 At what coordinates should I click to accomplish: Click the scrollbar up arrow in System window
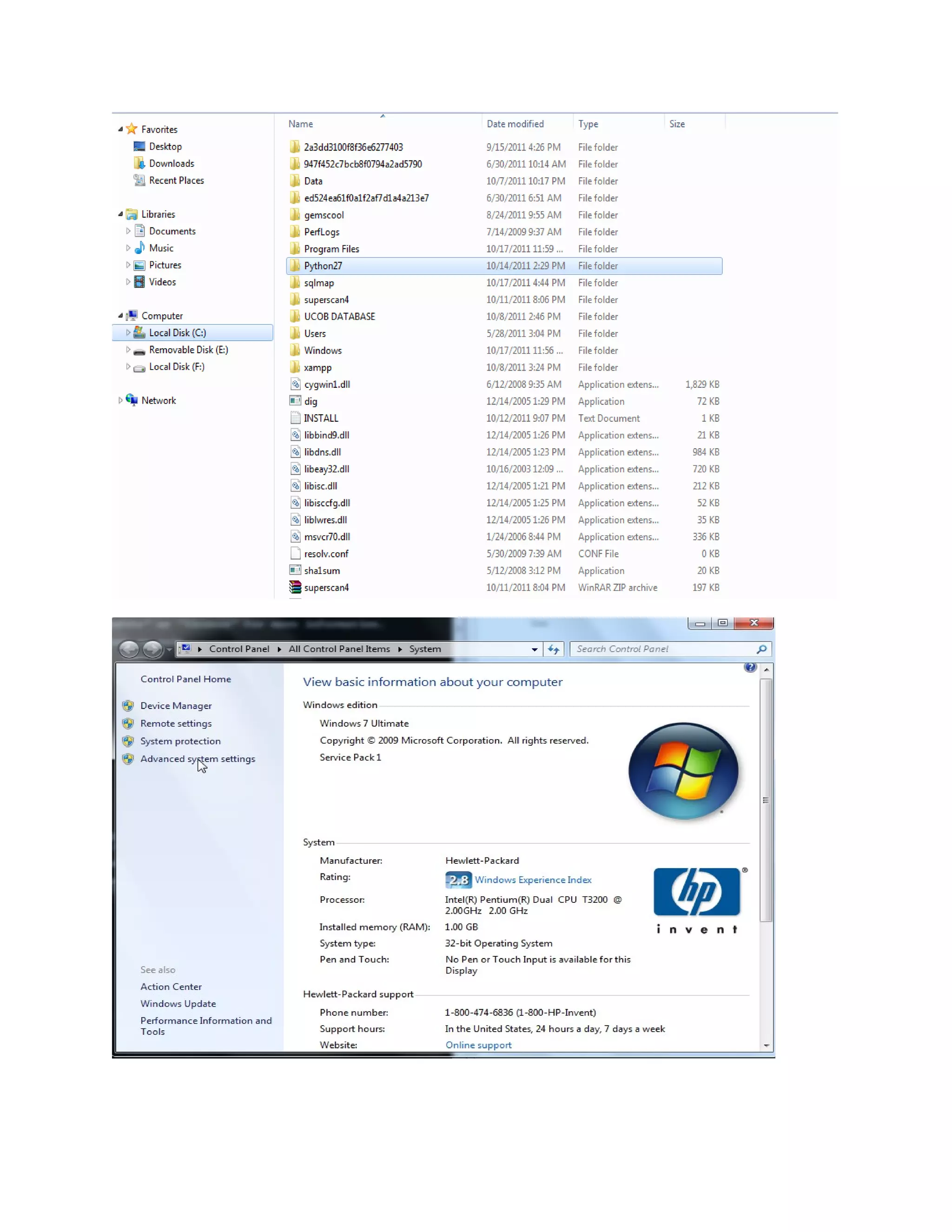pyautogui.click(x=766, y=669)
